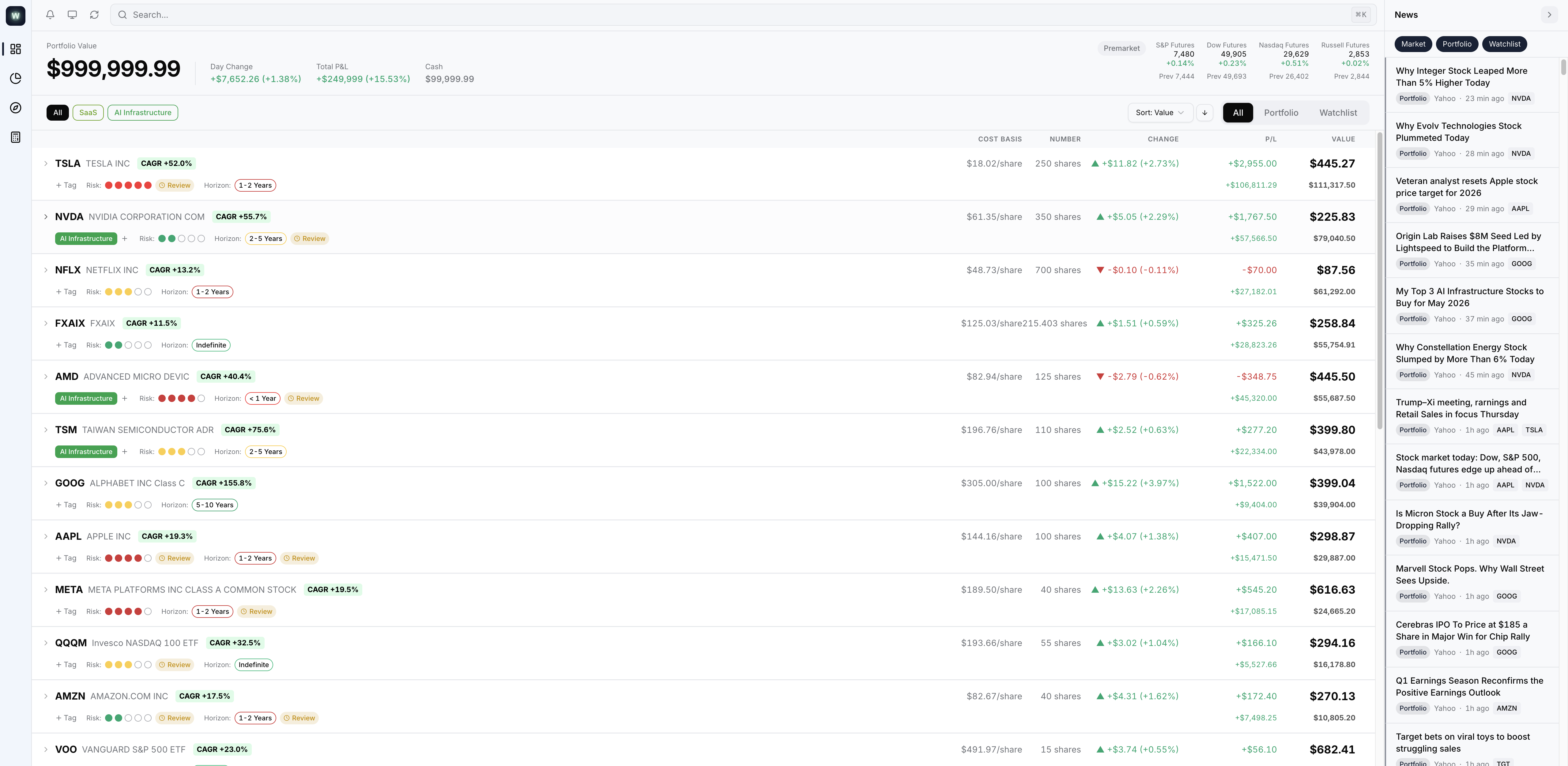The image size is (1568, 766).
Task: Open TSLA's 1-2 Years horizon selector
Action: (x=255, y=186)
